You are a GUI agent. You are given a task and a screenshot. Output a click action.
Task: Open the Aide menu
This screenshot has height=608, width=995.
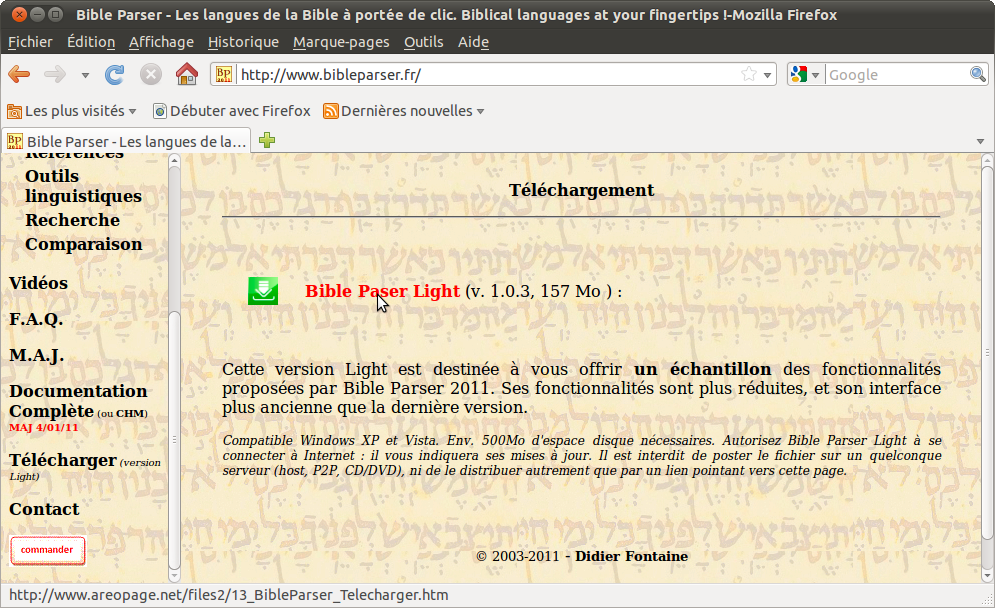(473, 42)
